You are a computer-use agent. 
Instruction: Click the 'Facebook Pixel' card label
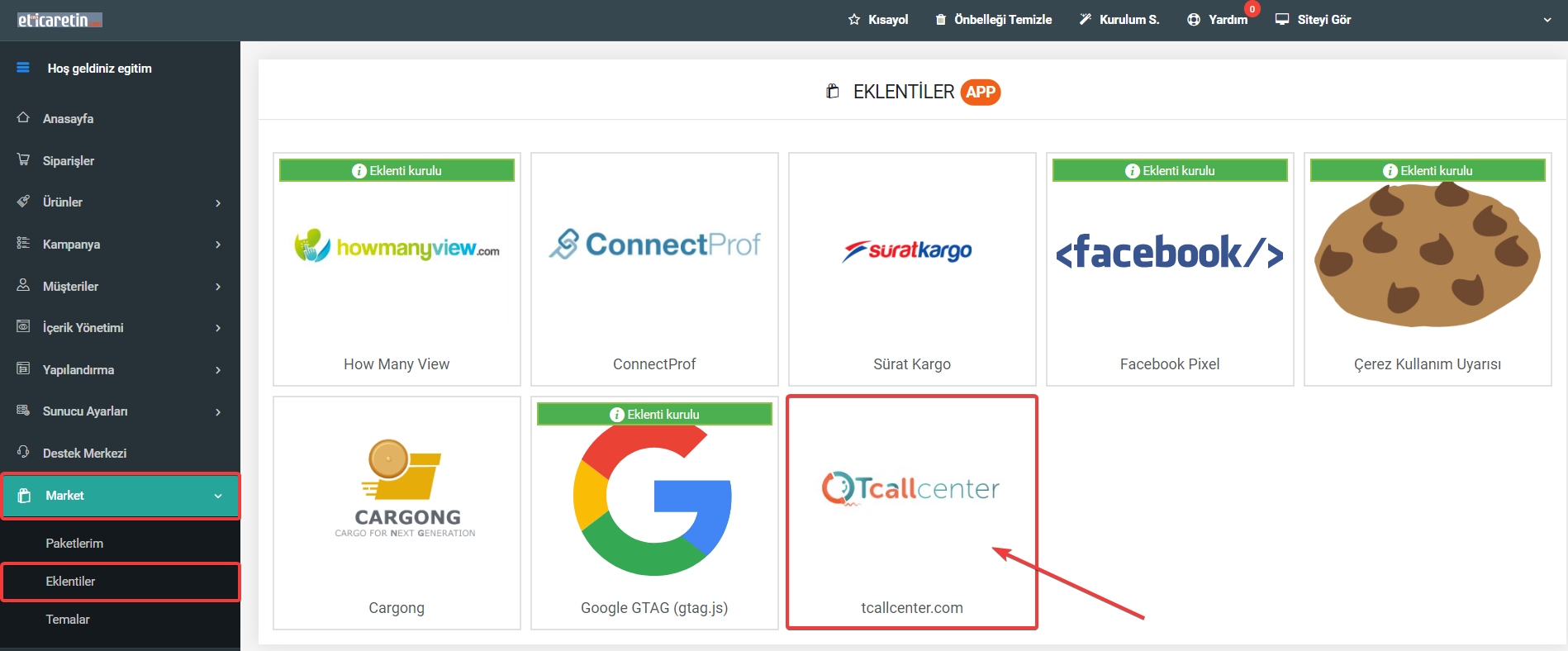pos(1170,364)
